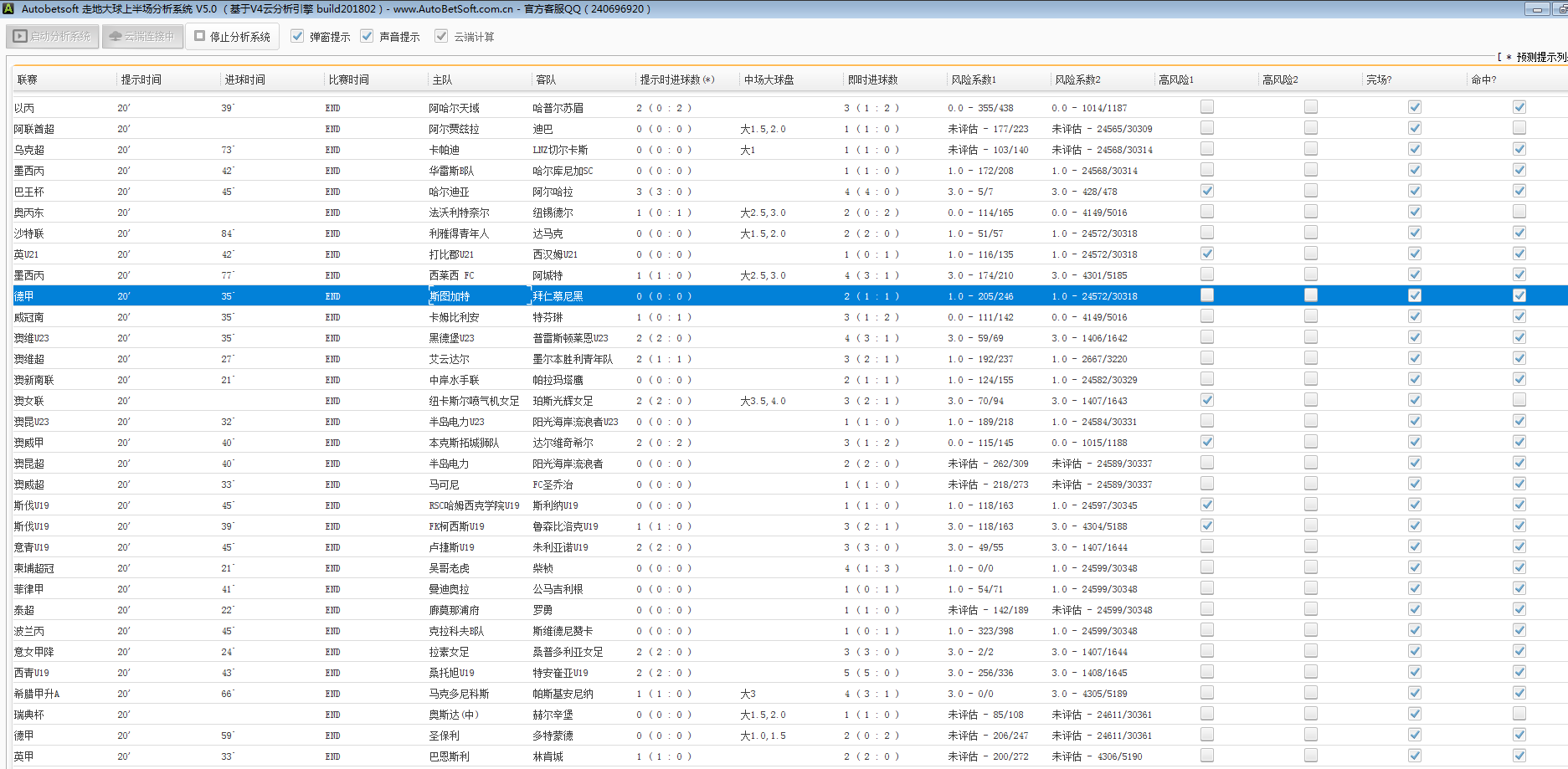Click the Autobetsoft app icon in title bar
Image resolution: width=1568 pixels, height=769 pixels.
tap(9, 9)
